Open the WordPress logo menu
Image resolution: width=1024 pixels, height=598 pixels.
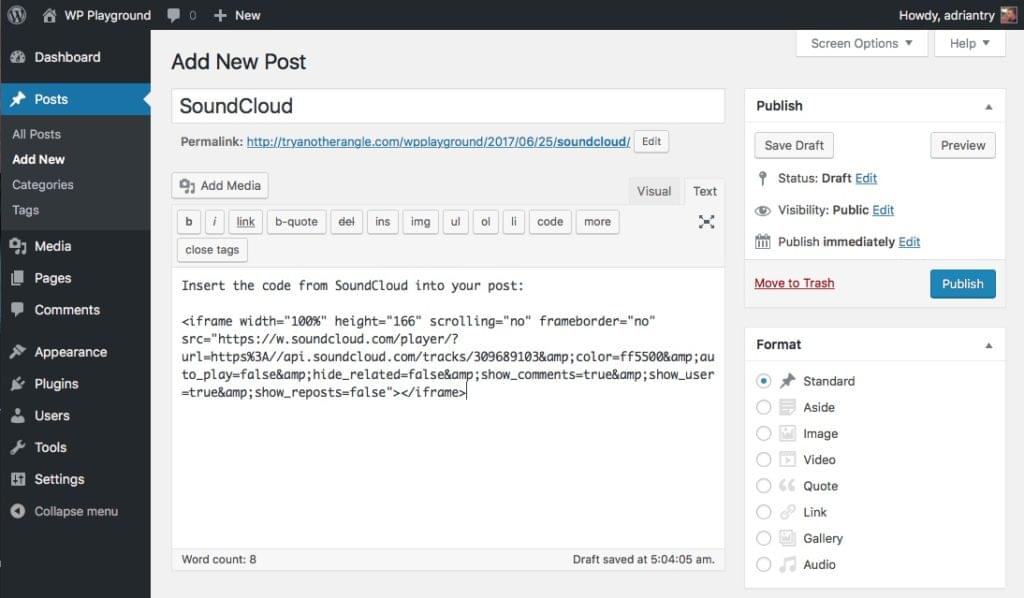[16, 14]
